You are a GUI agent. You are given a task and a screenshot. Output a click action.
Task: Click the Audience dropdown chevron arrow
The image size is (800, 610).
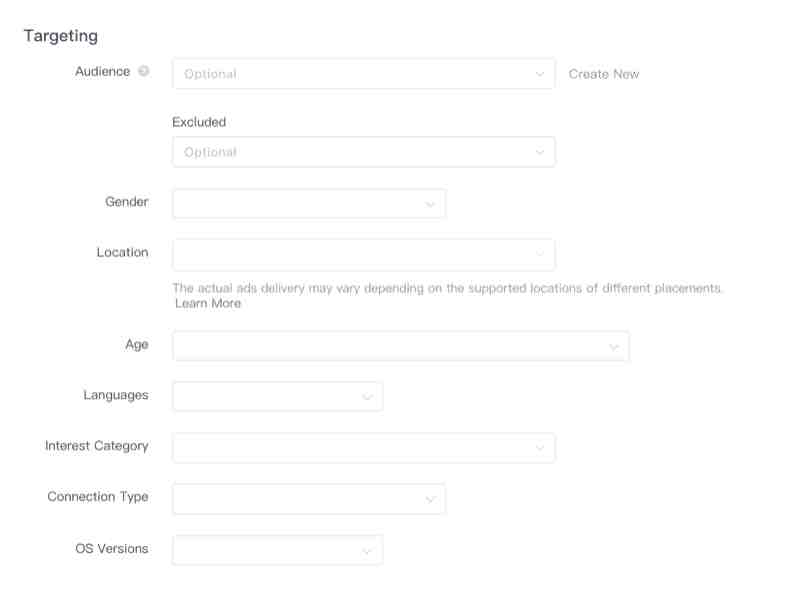point(540,74)
